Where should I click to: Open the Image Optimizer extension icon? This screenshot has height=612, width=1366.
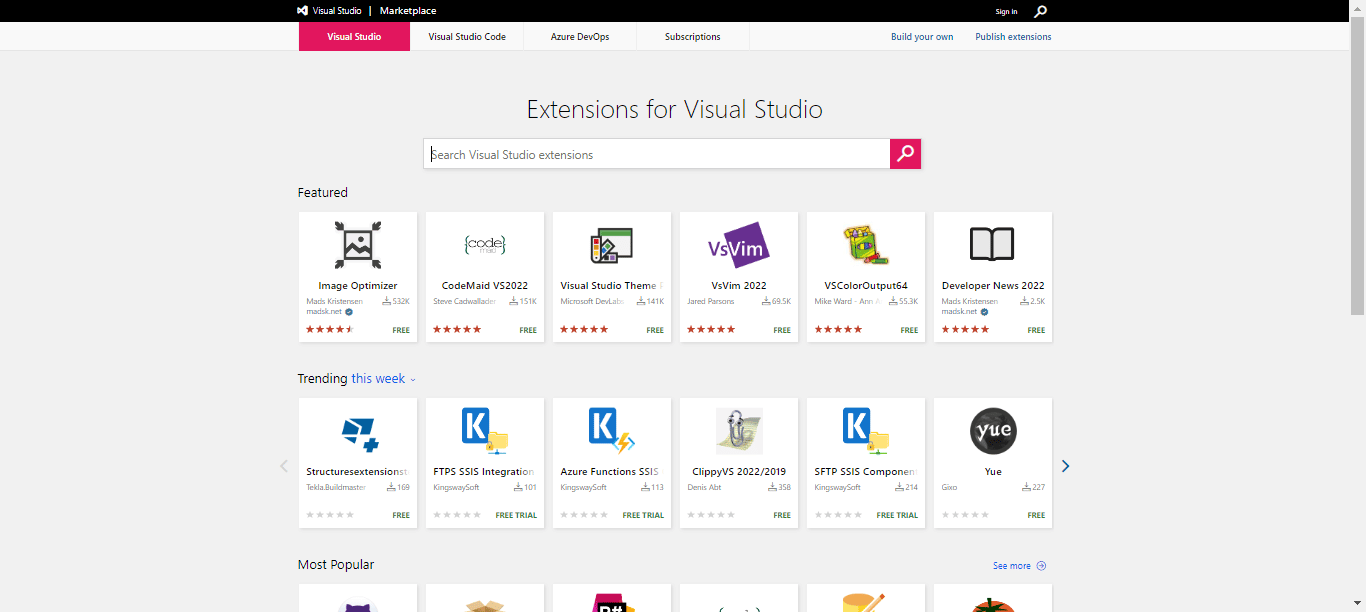pyautogui.click(x=357, y=244)
